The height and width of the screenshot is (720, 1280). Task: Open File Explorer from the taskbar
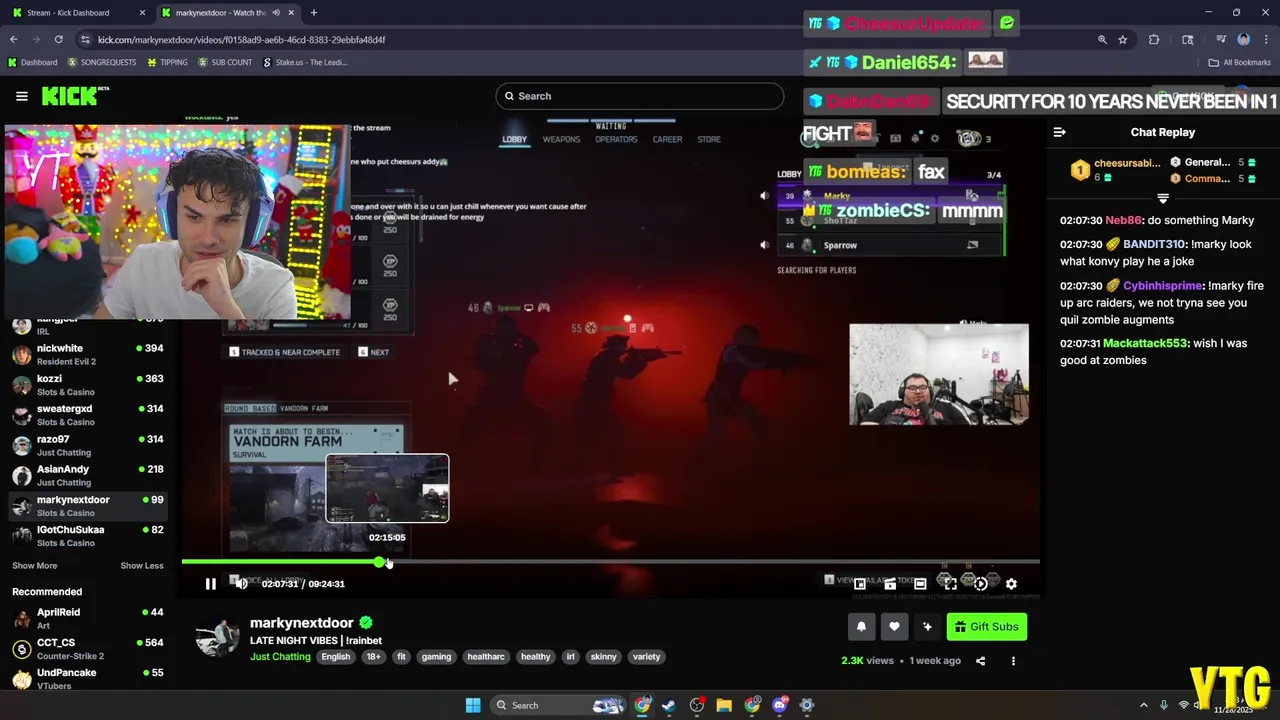pos(724,705)
